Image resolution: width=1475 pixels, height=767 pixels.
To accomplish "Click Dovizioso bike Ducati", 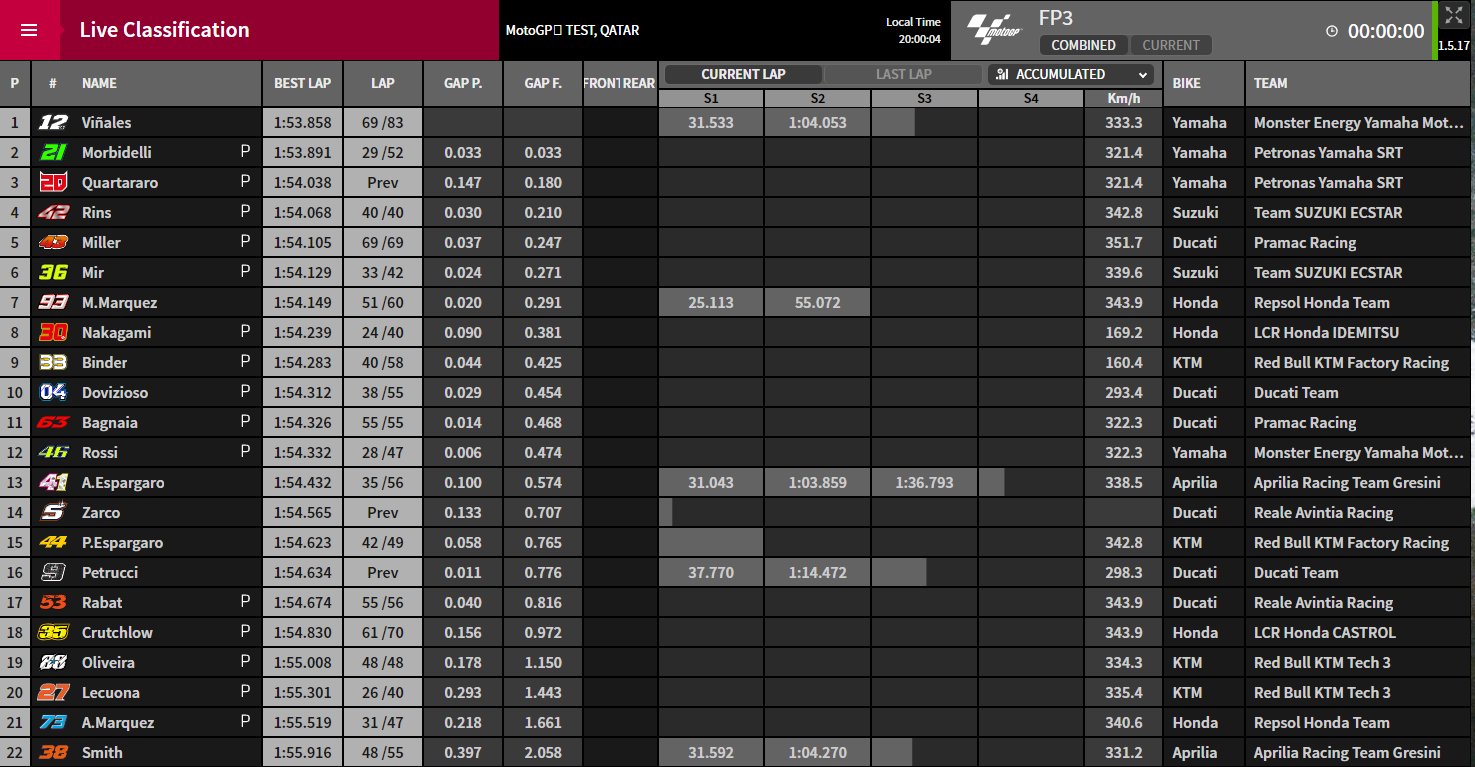I will (x=1195, y=392).
